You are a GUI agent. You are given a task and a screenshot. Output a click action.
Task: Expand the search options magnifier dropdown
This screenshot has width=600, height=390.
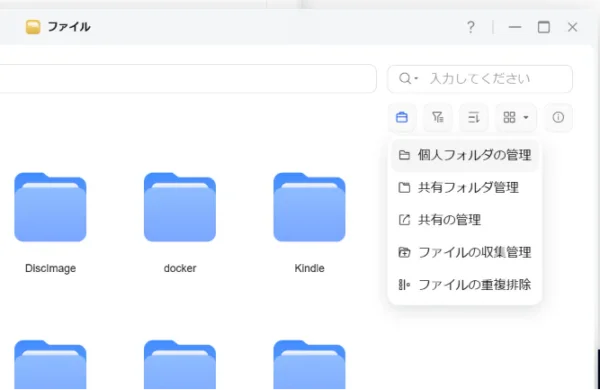coord(408,79)
